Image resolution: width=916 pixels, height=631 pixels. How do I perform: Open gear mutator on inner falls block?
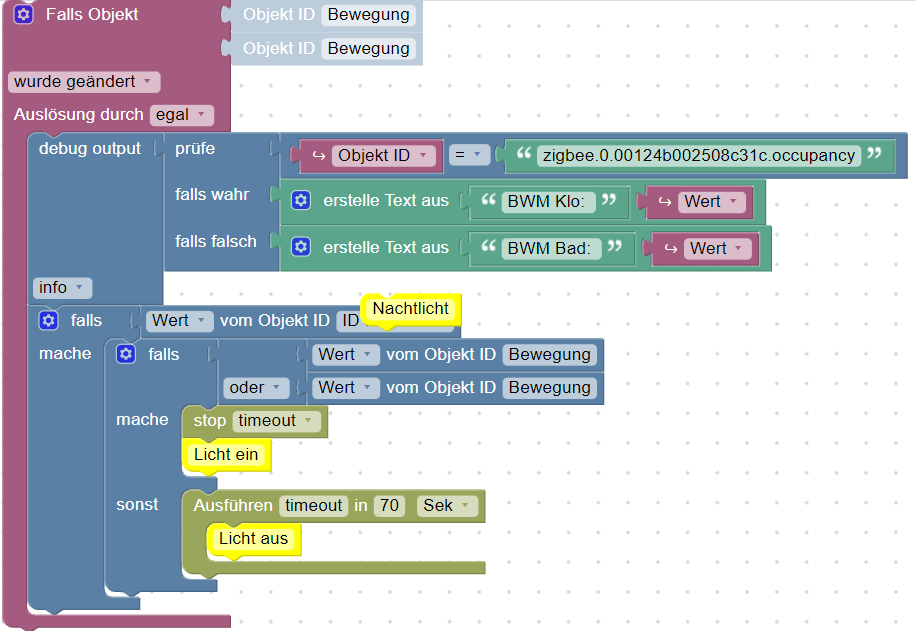[x=126, y=354]
